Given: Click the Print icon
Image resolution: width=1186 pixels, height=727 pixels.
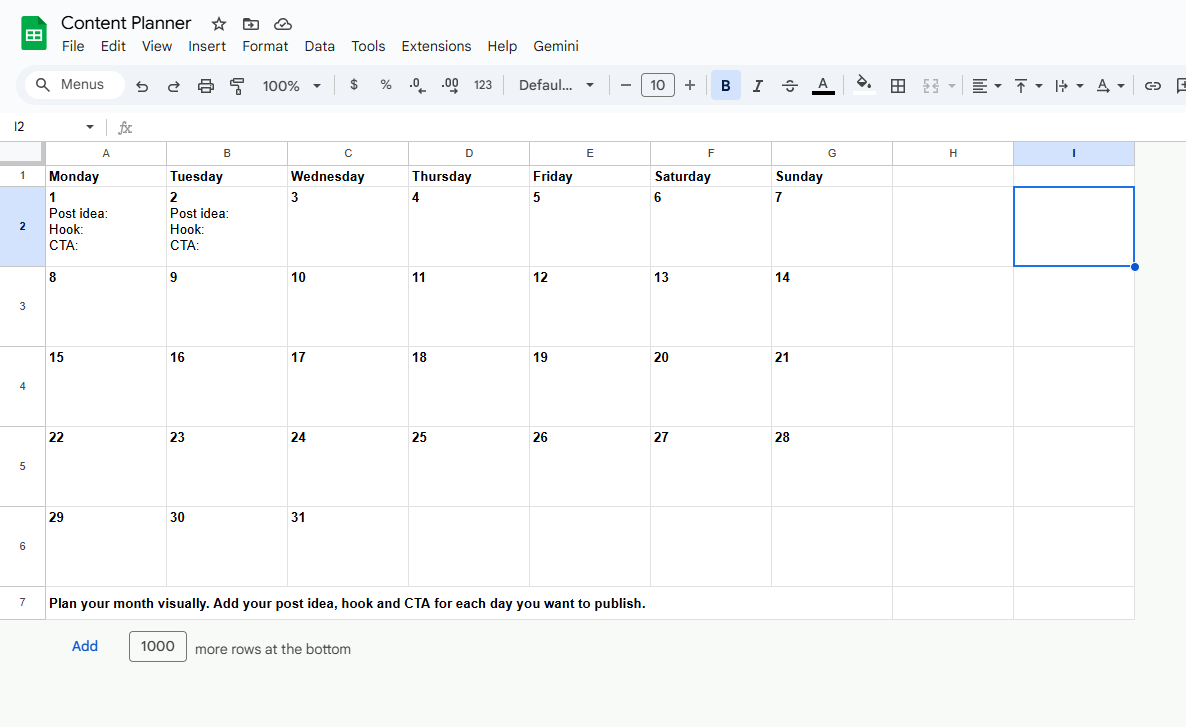Looking at the screenshot, I should [206, 86].
